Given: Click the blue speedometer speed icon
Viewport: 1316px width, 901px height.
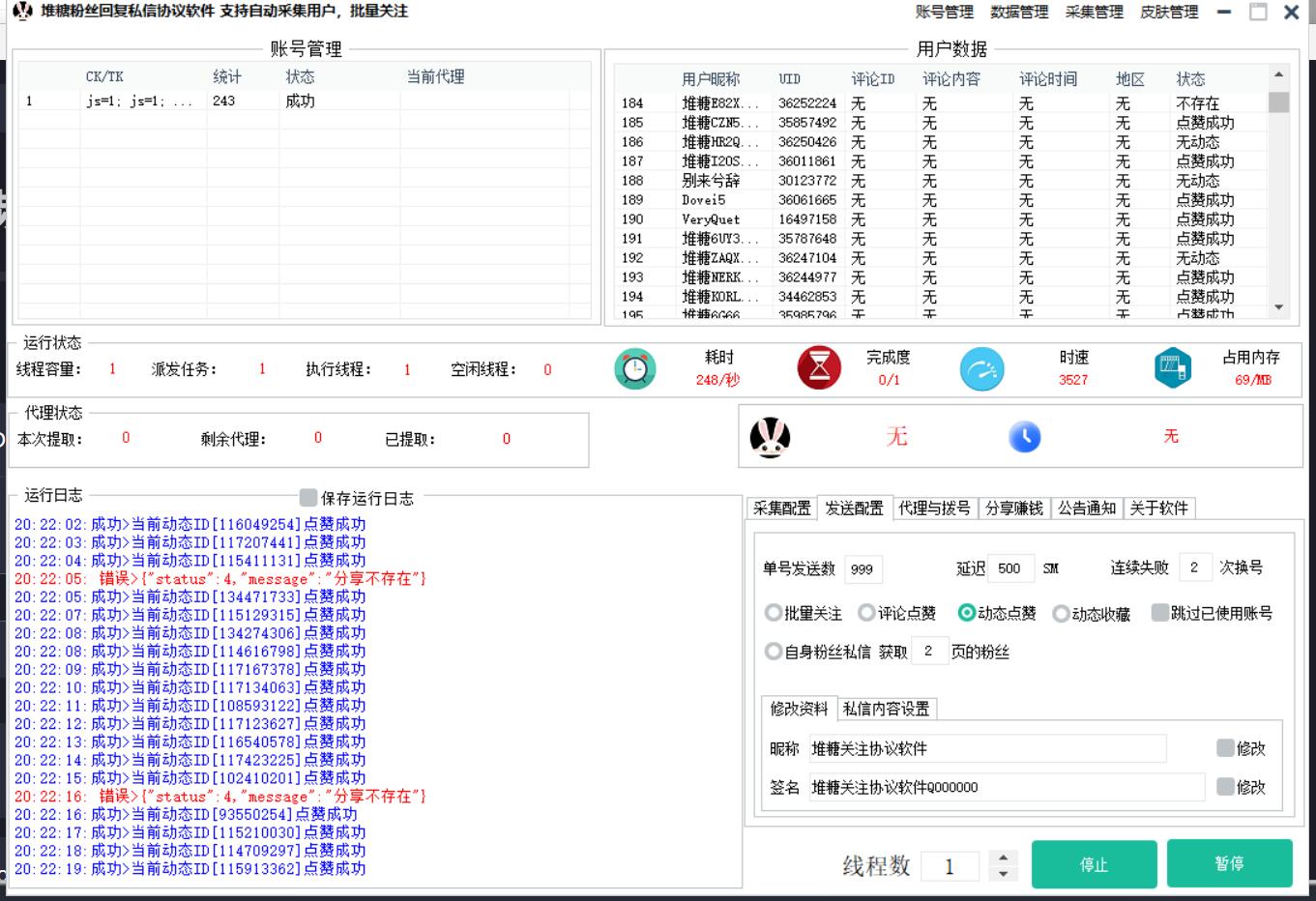Looking at the screenshot, I should pyautogui.click(x=981, y=369).
